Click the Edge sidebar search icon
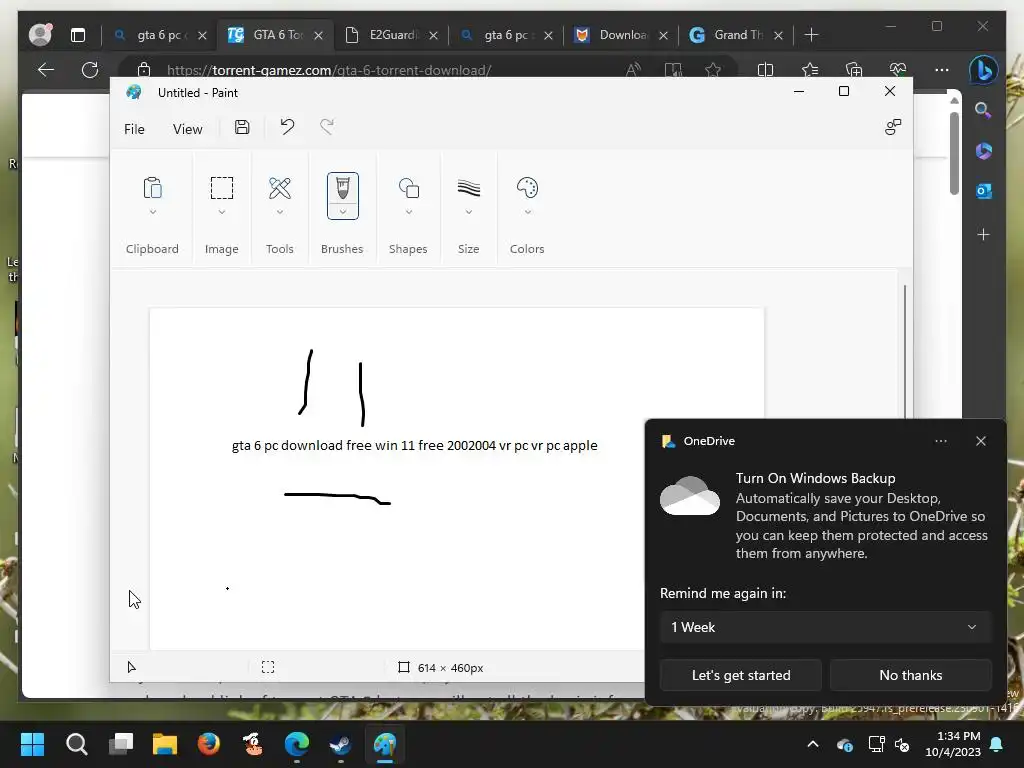 tap(983, 110)
